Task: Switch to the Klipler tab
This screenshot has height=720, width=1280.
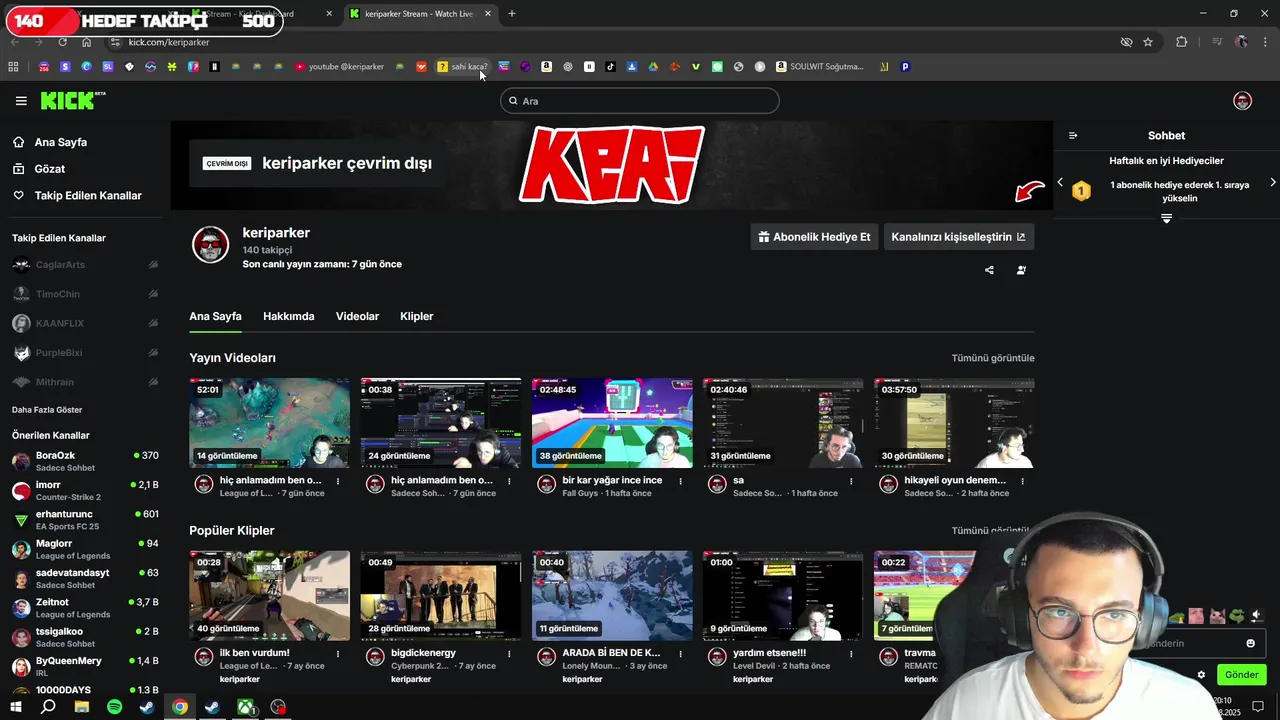Action: [416, 316]
